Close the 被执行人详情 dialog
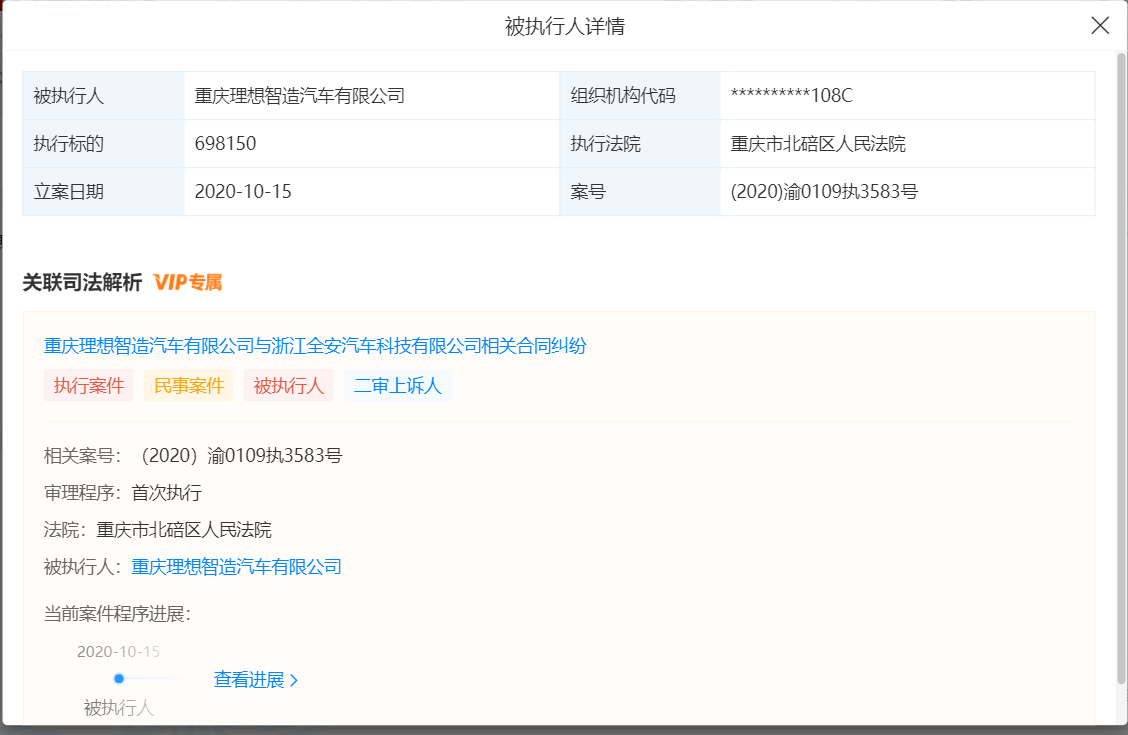The width and height of the screenshot is (1128, 735). coord(1100,26)
